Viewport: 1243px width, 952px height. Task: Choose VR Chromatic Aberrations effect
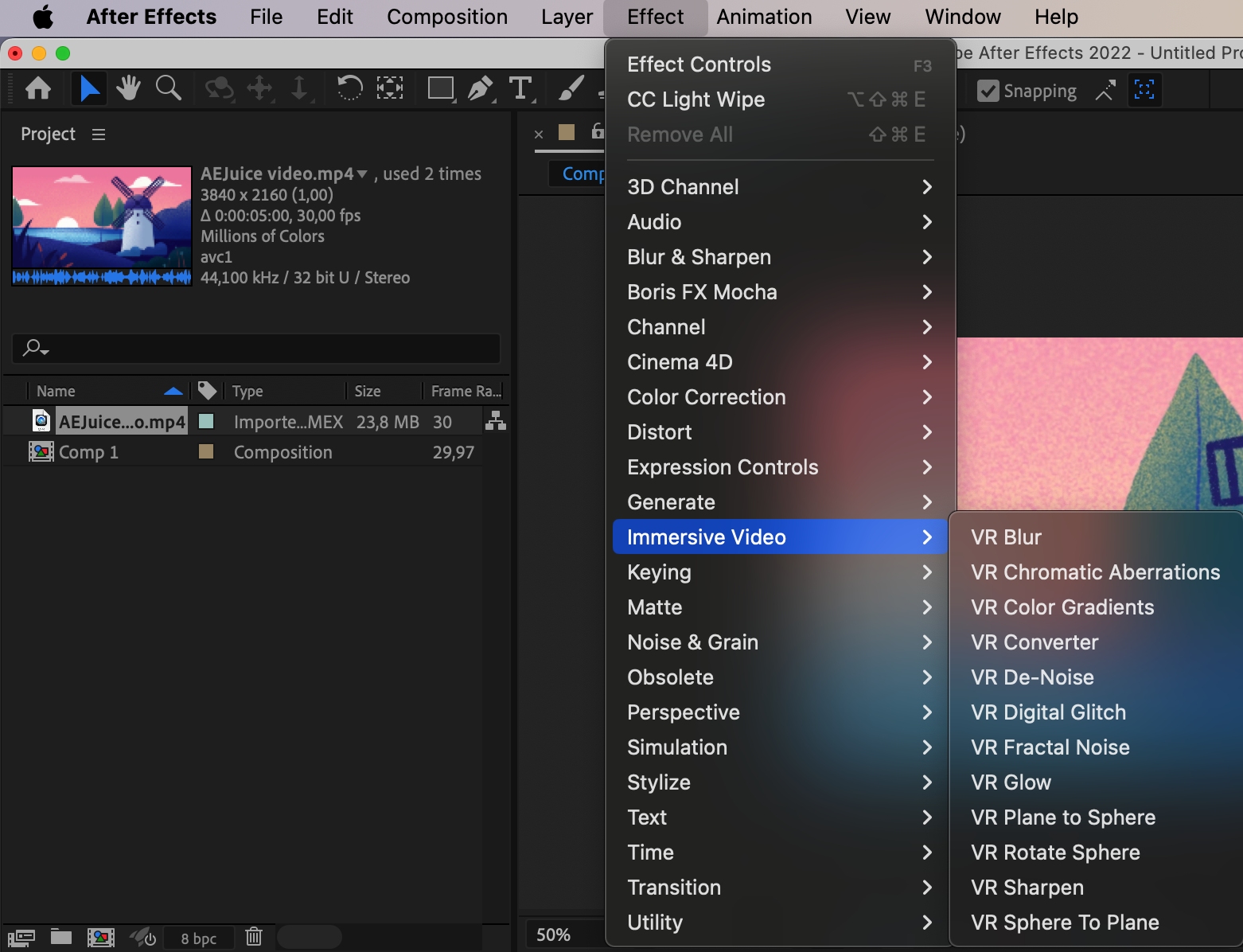pos(1097,572)
